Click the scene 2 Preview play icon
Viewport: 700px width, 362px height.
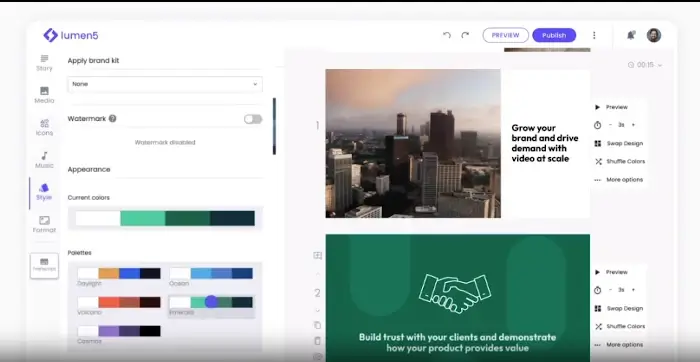coord(597,272)
